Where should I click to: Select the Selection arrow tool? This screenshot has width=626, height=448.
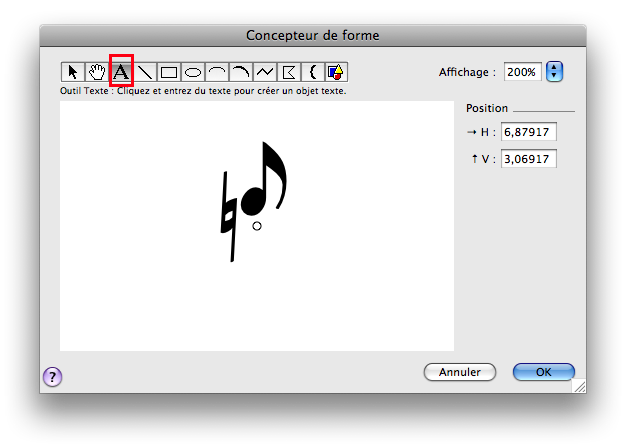point(73,72)
